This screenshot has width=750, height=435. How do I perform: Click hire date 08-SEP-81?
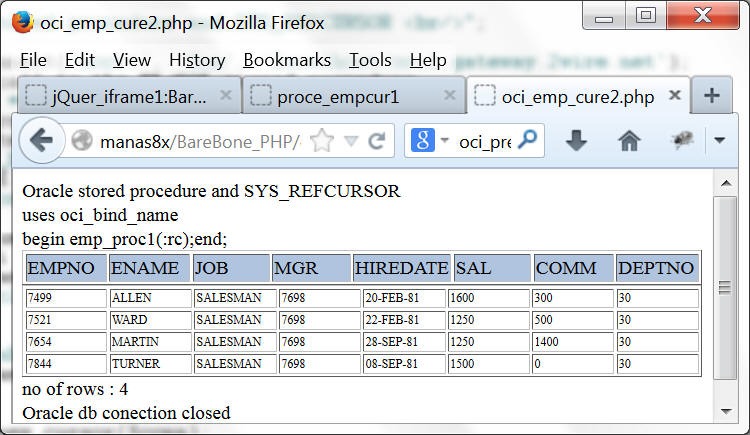(404, 364)
